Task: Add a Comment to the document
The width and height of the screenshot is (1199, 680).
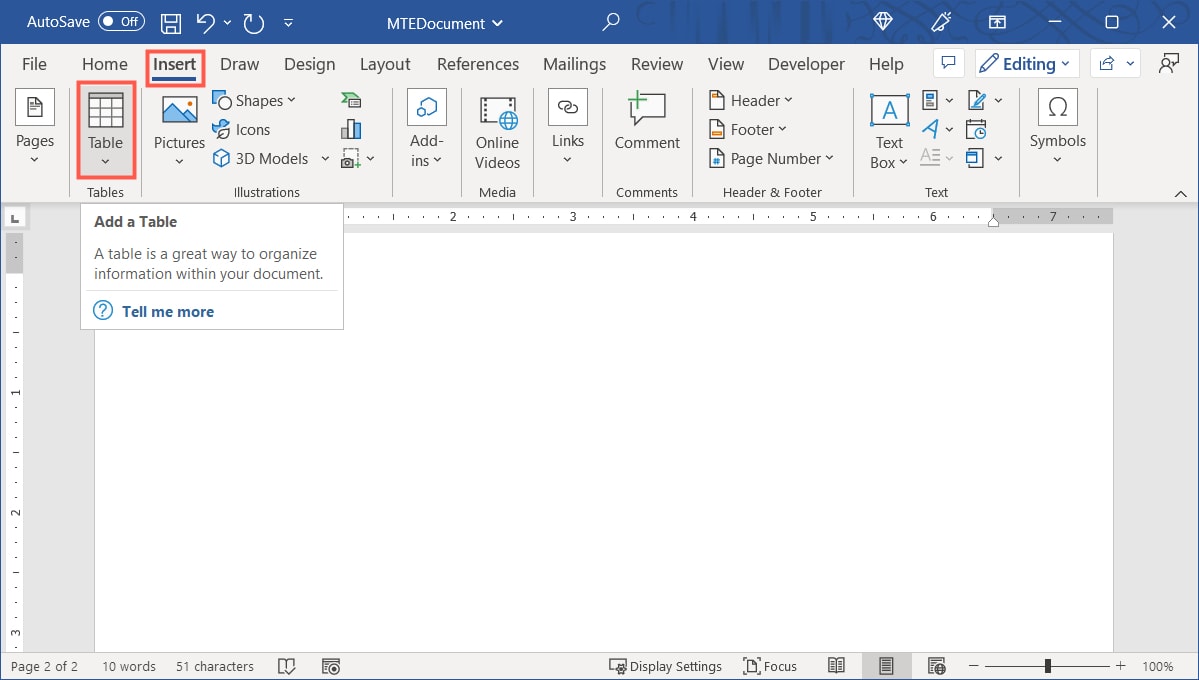Action: 646,120
